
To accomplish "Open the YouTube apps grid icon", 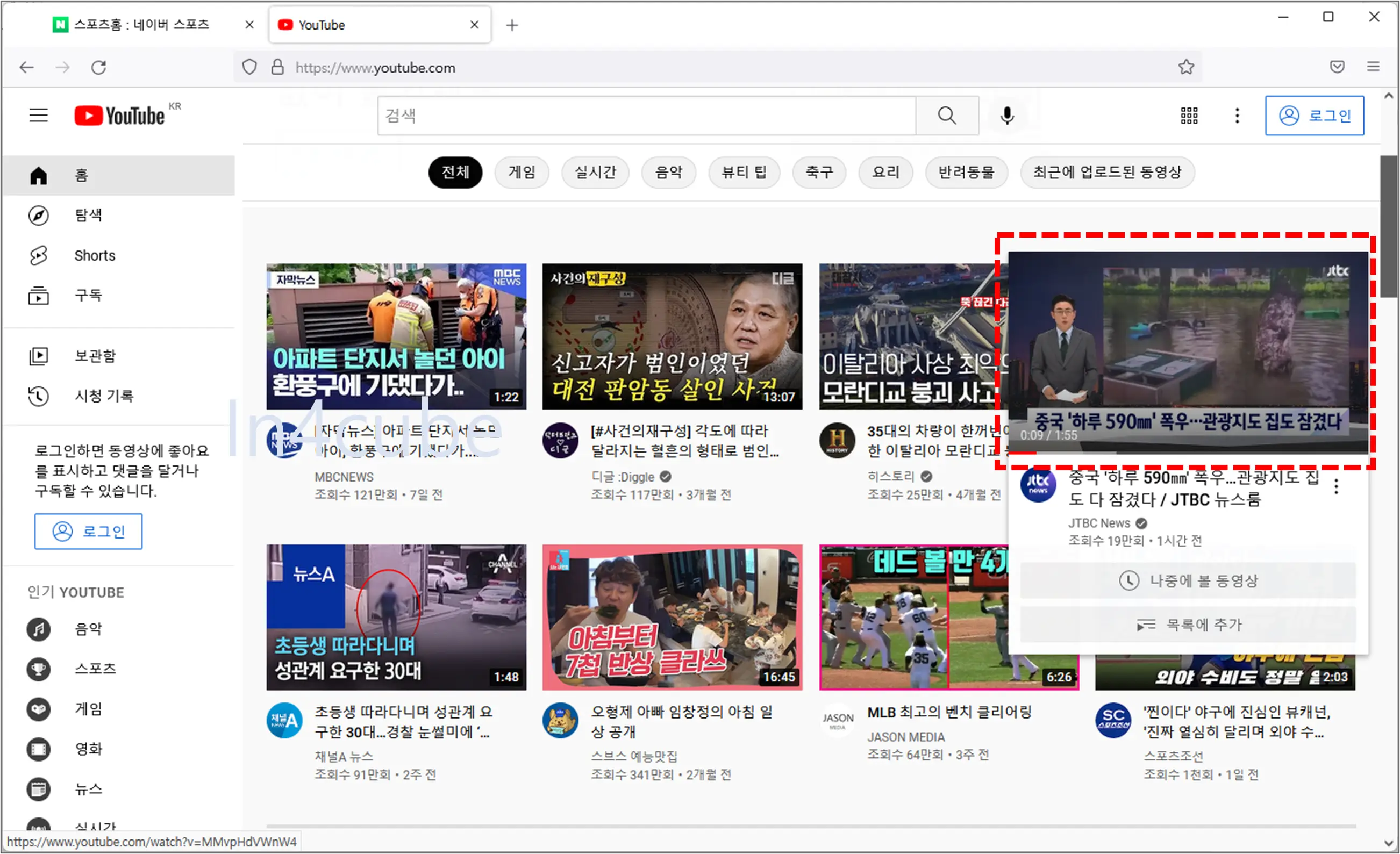I will coord(1189,115).
